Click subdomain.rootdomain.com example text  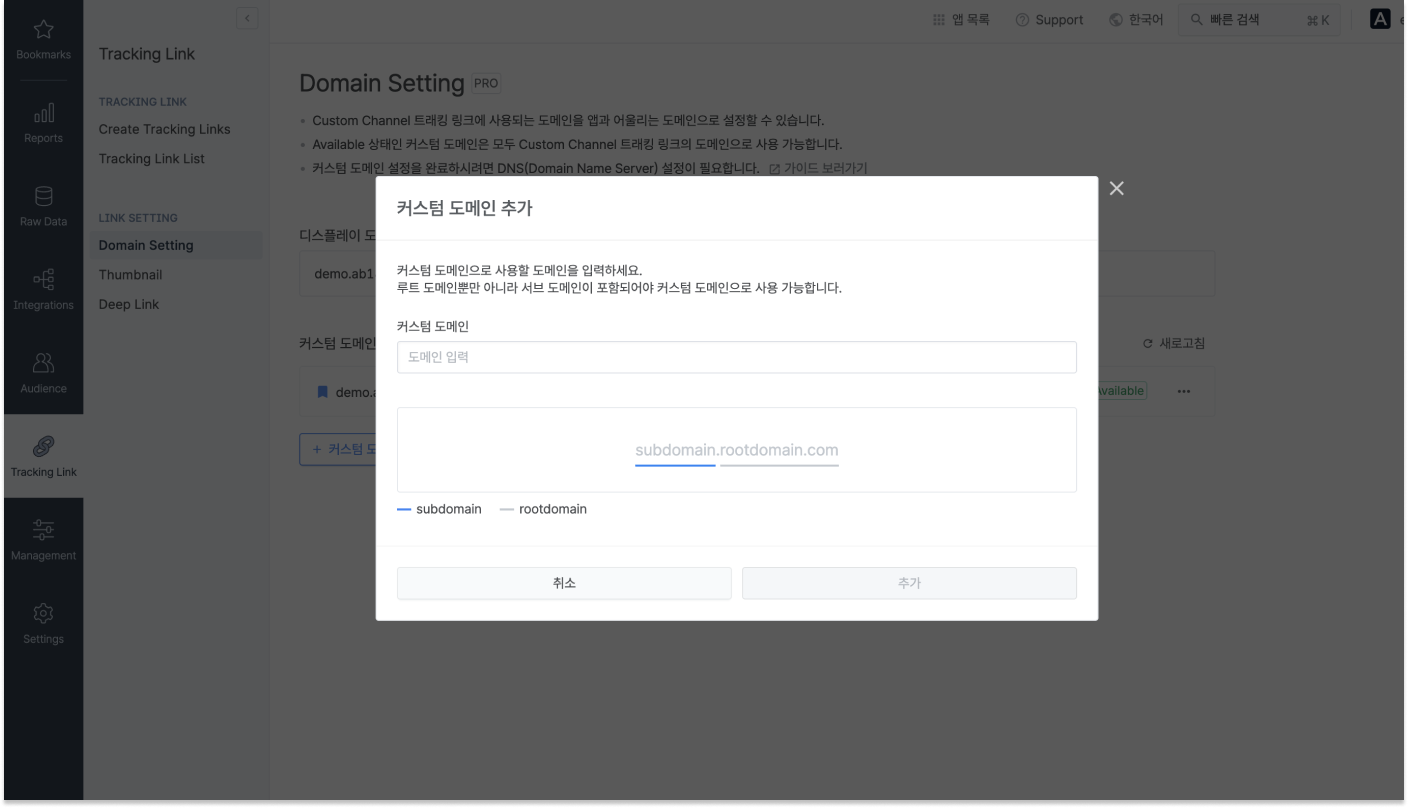(x=737, y=450)
